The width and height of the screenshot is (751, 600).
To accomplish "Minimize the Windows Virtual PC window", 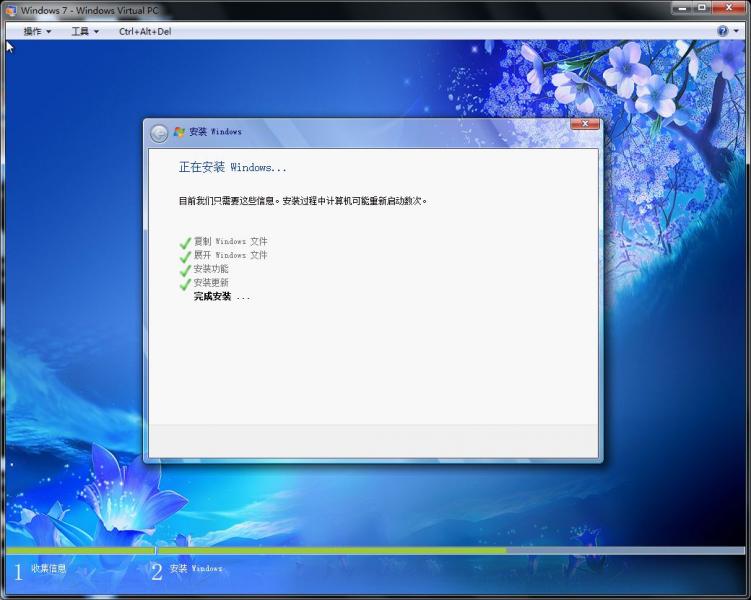I will pos(682,8).
